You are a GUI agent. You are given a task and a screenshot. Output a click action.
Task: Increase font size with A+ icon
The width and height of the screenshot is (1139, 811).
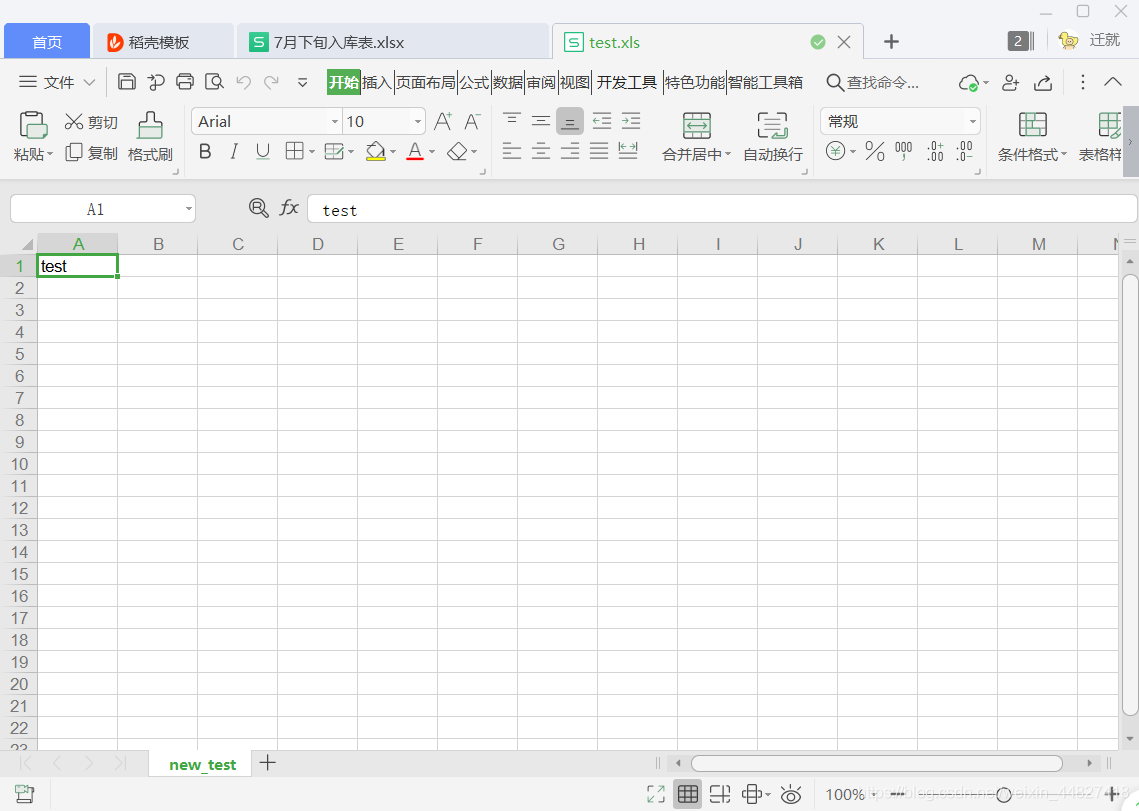(443, 121)
